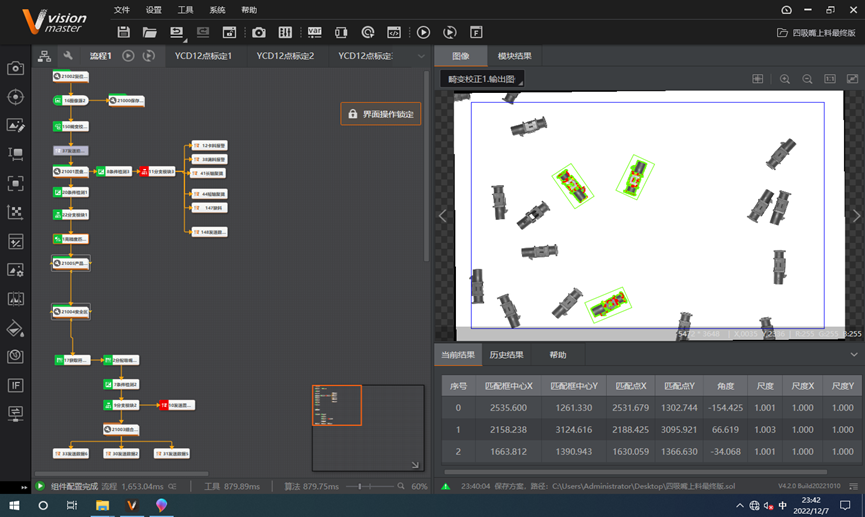
Task: Open the communication monitor icon in sidebar
Action: [15, 413]
